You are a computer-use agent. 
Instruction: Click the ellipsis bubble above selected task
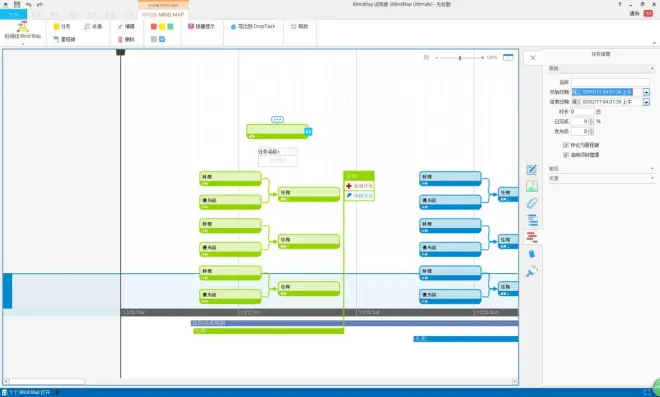point(277,120)
